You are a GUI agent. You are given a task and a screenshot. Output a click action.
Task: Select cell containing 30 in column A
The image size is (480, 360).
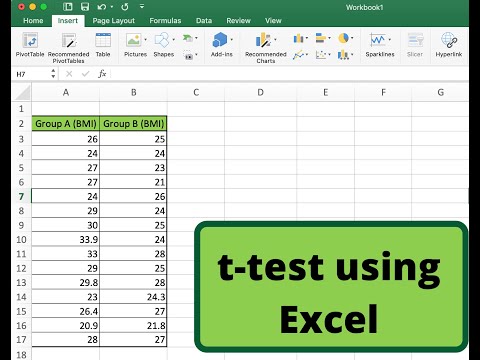point(66,225)
